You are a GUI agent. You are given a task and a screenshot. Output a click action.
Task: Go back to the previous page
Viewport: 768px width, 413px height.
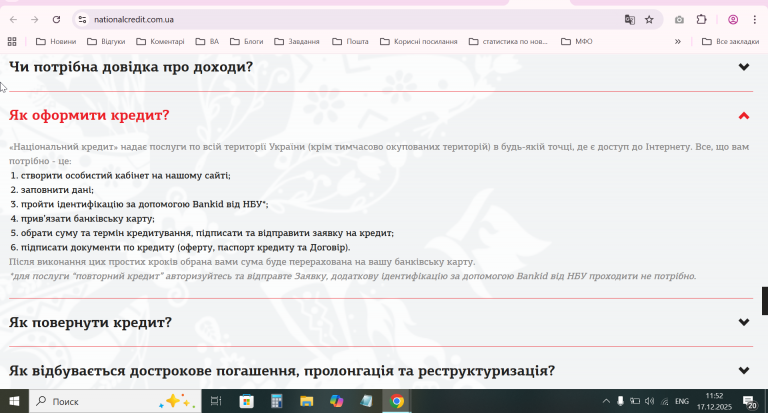pyautogui.click(x=13, y=20)
